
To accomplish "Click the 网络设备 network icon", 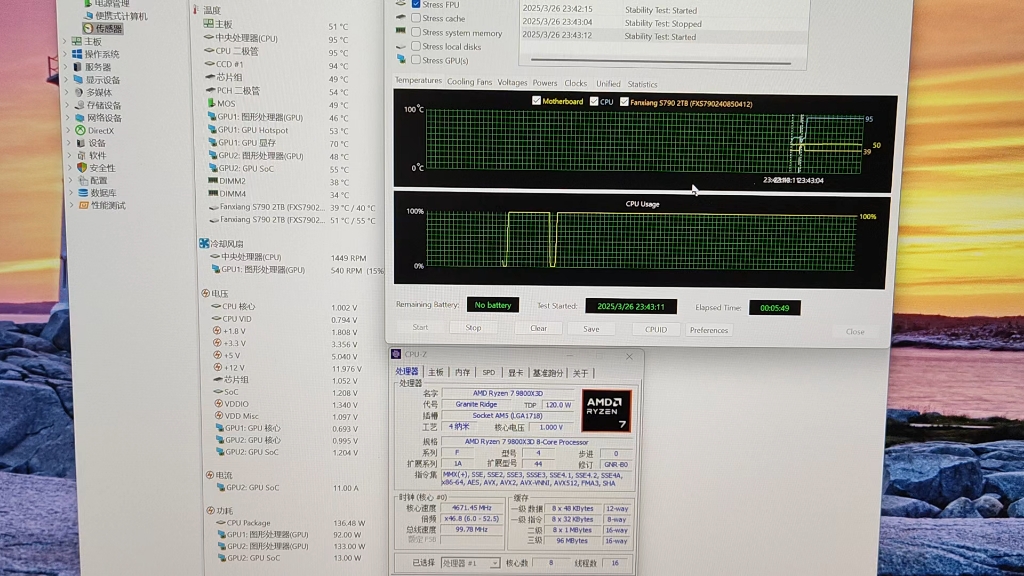I will coord(79,117).
